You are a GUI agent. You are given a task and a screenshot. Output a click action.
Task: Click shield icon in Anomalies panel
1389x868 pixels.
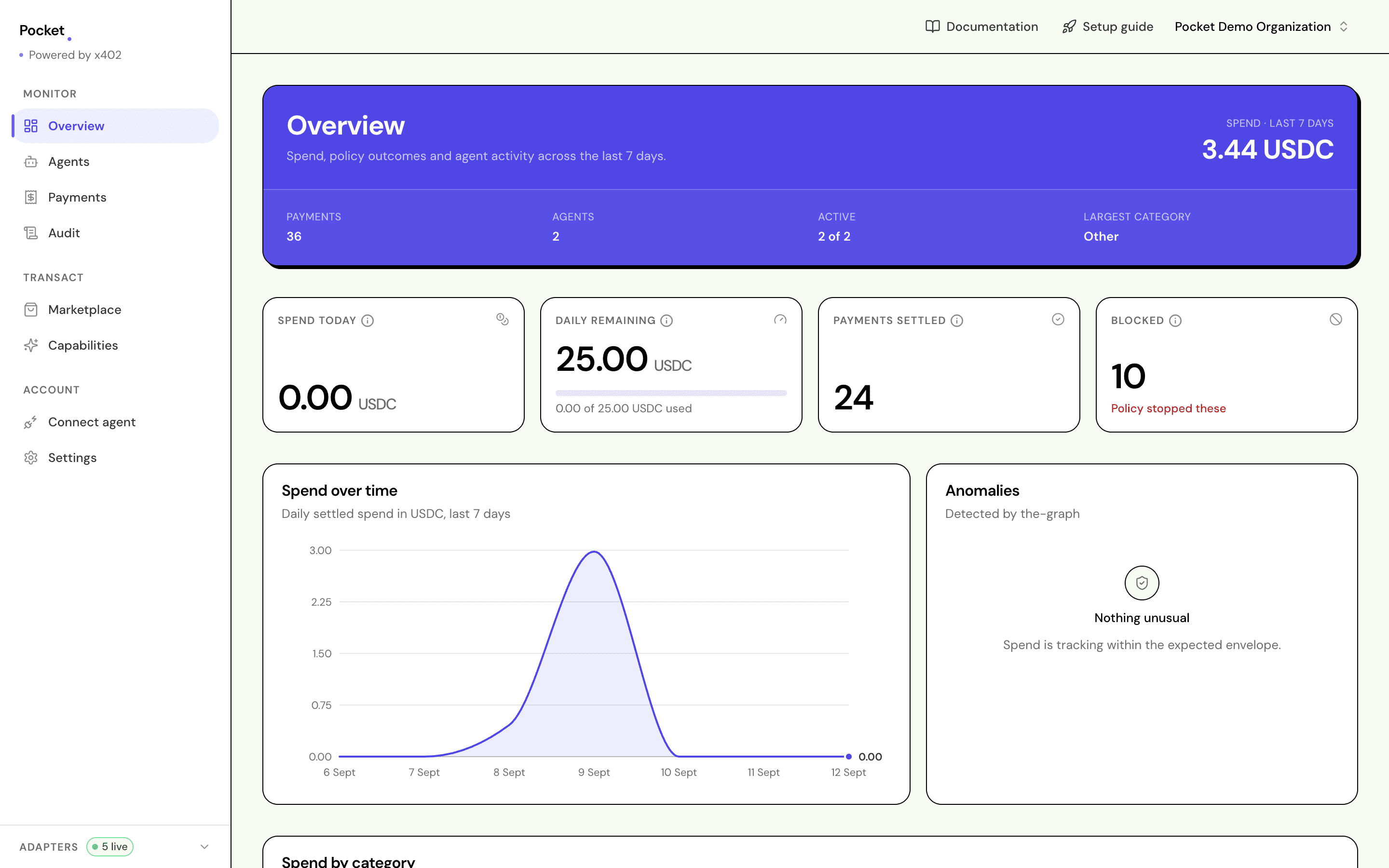[x=1142, y=583]
